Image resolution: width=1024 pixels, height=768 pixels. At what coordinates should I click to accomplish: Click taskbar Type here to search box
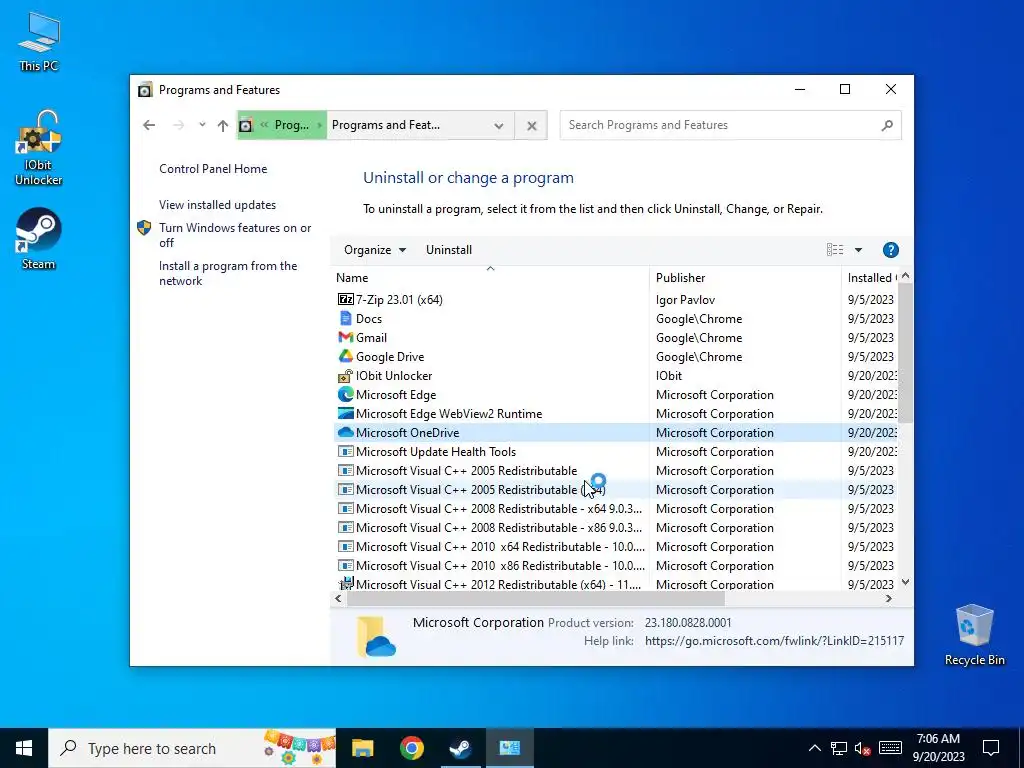coord(192,748)
